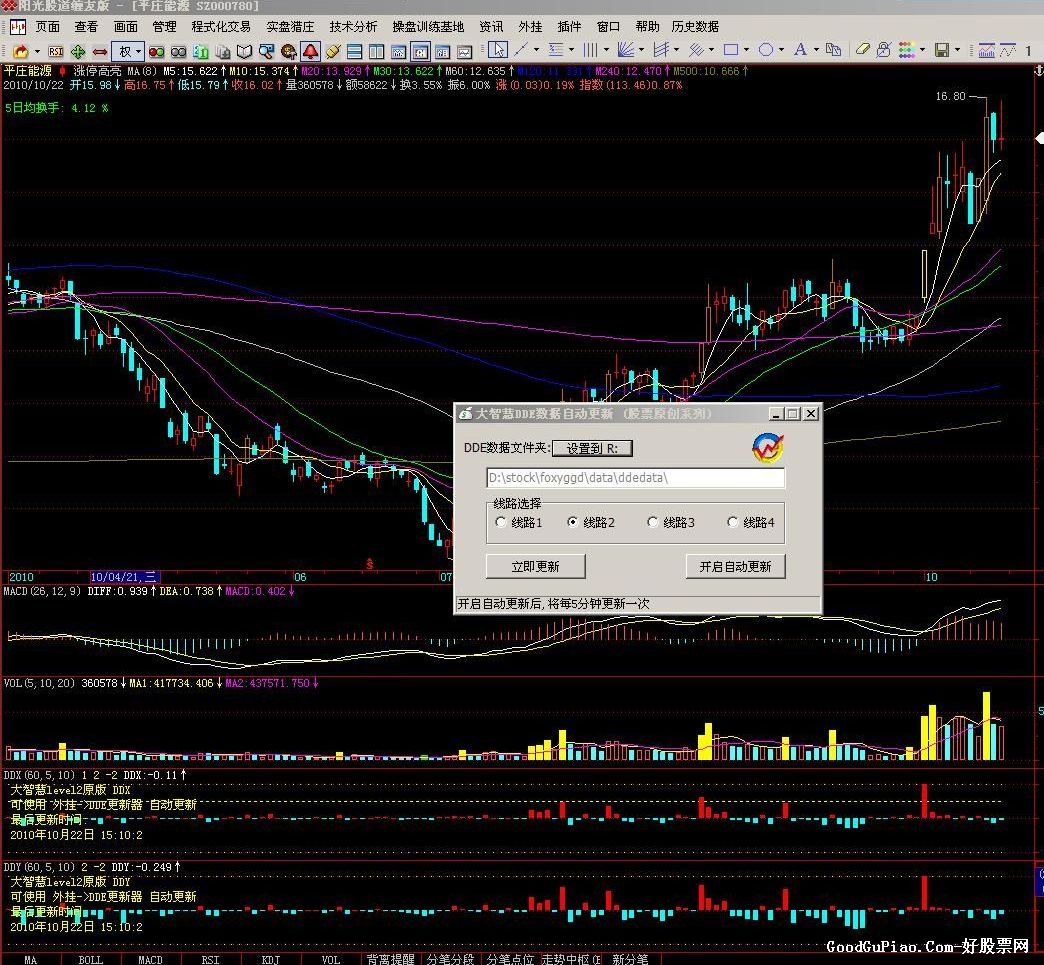Select the arrow pointer cursor tool
The image size is (1044, 965).
coord(497,50)
